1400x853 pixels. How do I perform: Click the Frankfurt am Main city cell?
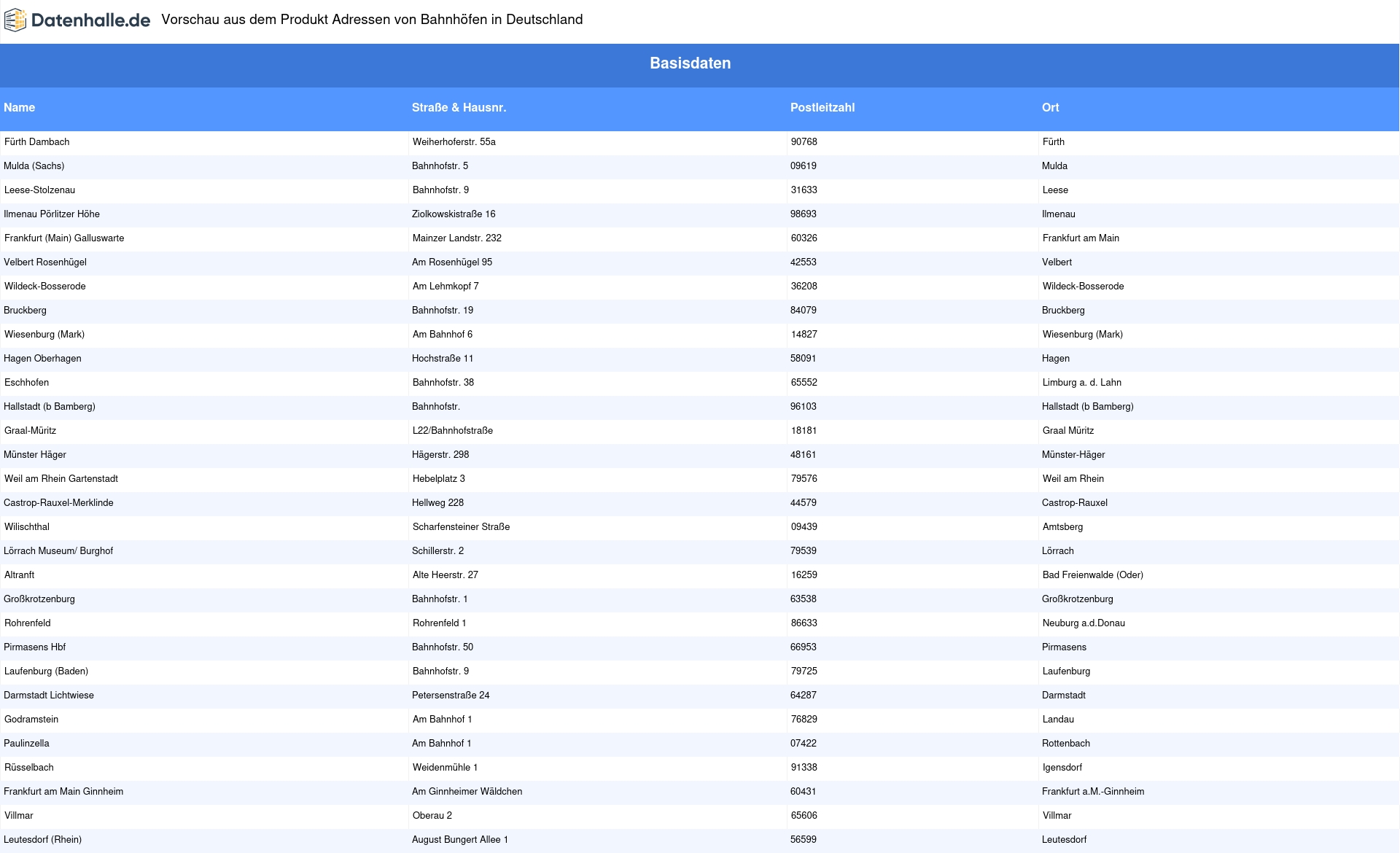click(1081, 238)
